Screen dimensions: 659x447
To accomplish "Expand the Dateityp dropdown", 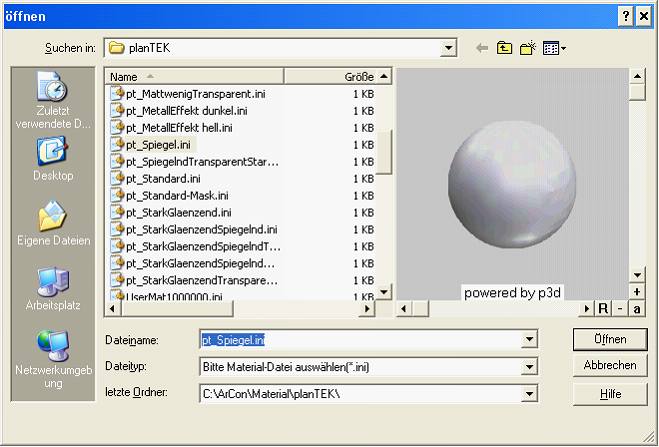I will tap(527, 367).
